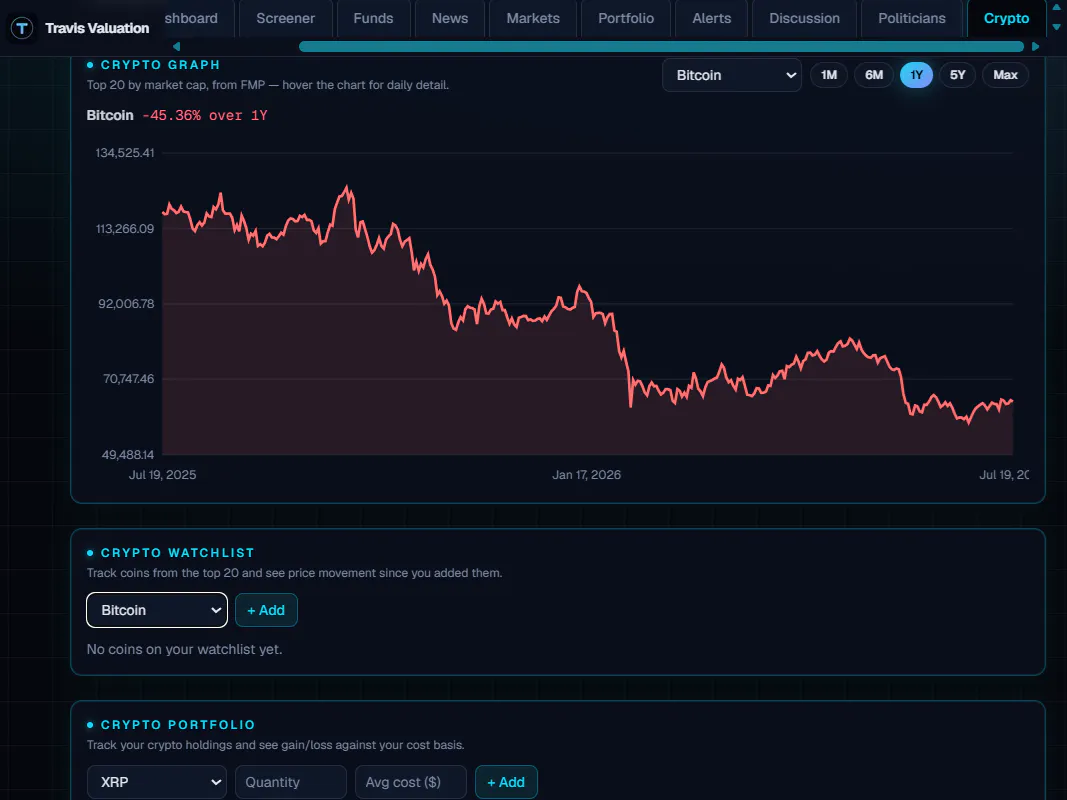This screenshot has width=1067, height=800.
Task: Open the Discussion tab
Action: click(x=804, y=18)
